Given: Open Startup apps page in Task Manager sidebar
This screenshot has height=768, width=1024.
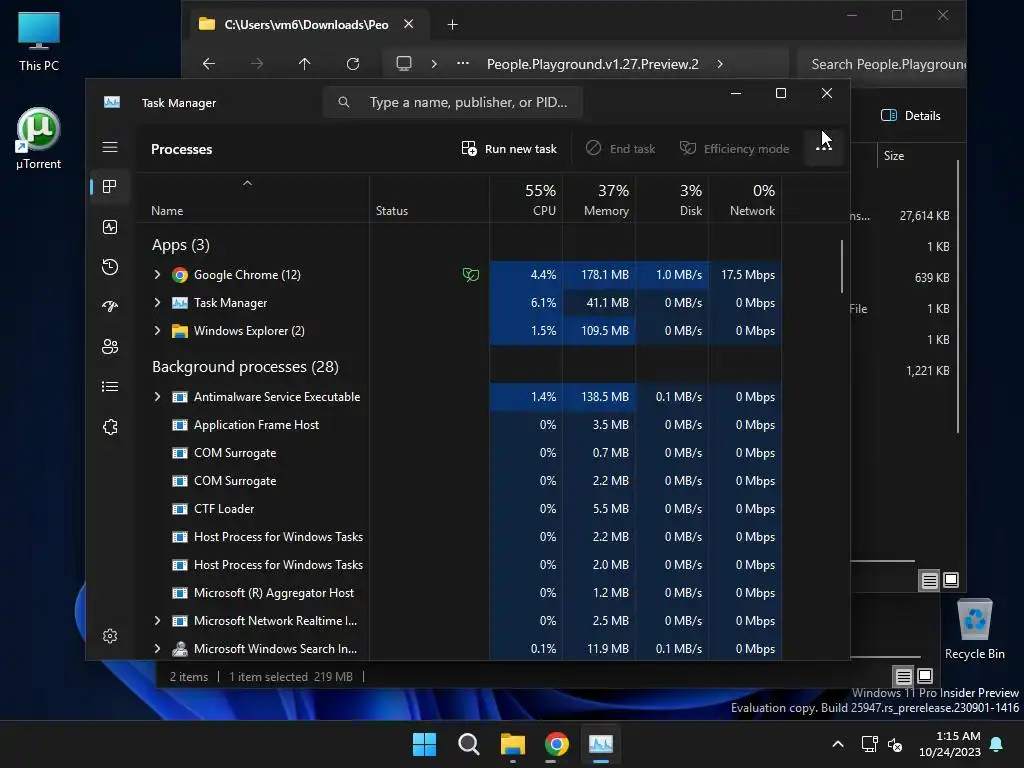Looking at the screenshot, I should coord(110,306).
